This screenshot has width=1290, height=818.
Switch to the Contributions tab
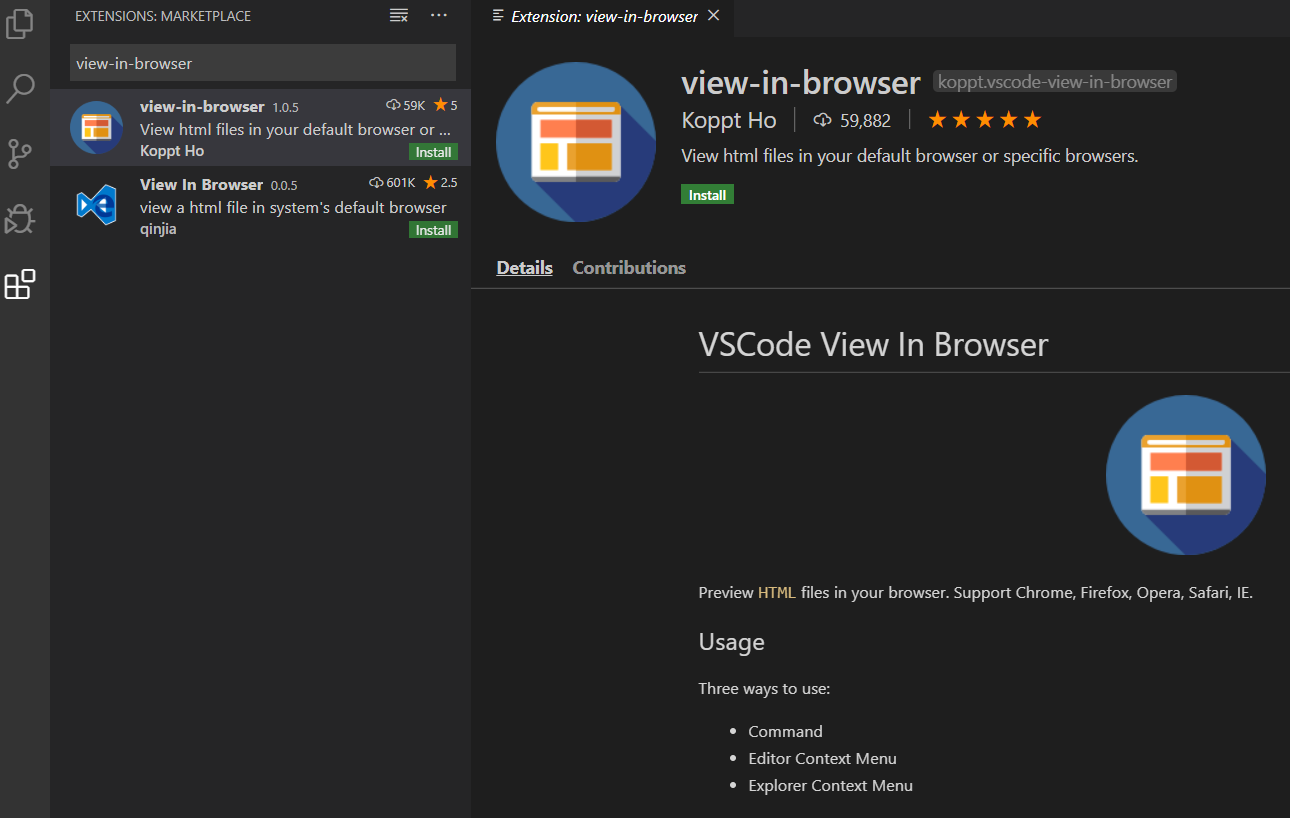[629, 268]
